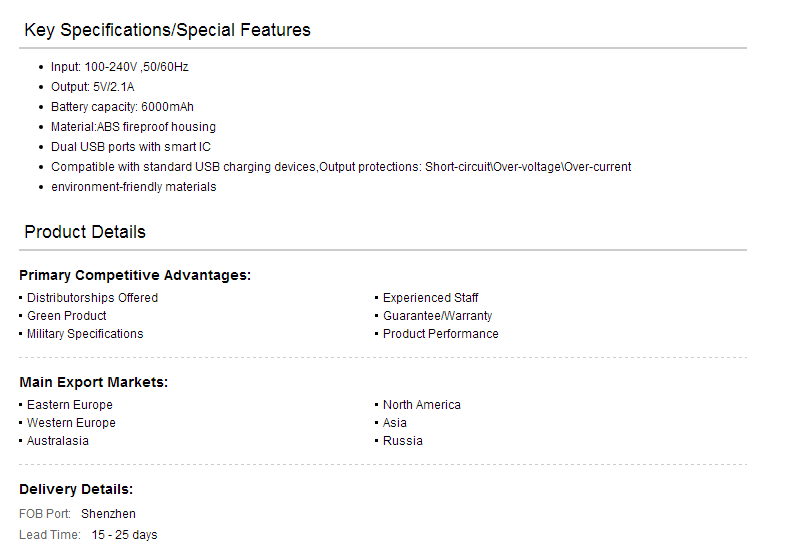Select Distributorships Offered item
Viewport: 789px width, 555px height.
(x=93, y=298)
